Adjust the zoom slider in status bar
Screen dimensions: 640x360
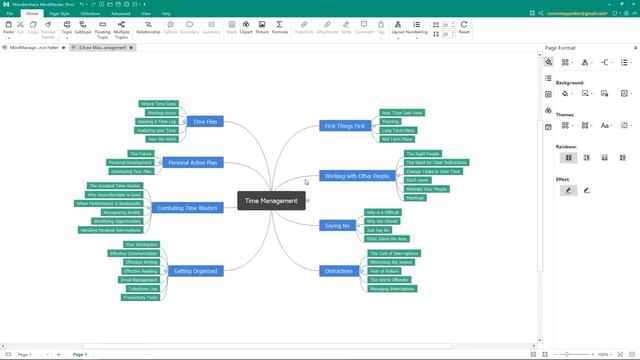[x=567, y=354]
